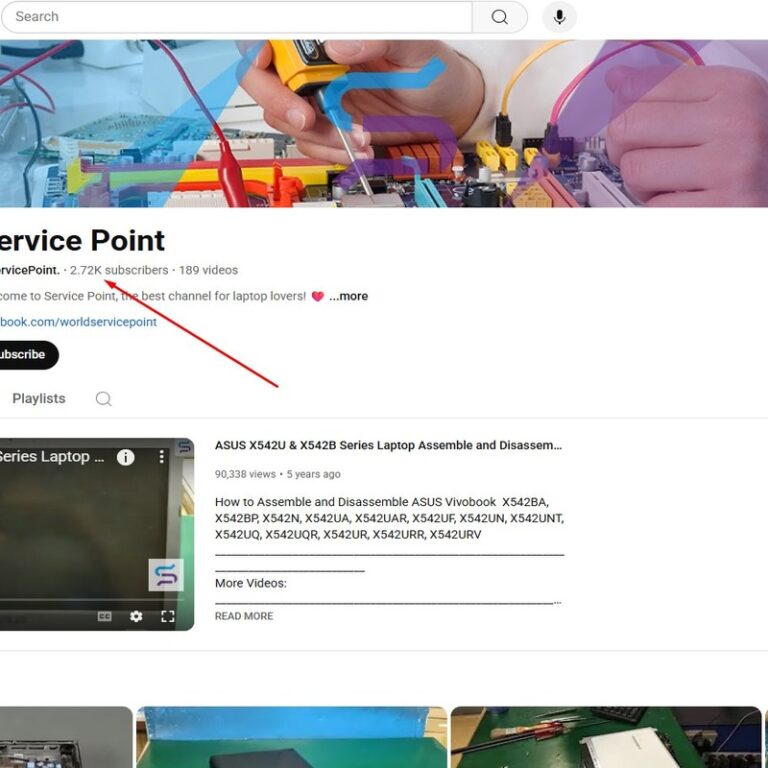
Task: Click the magnifier search button
Action: pyautogui.click(x=499, y=17)
